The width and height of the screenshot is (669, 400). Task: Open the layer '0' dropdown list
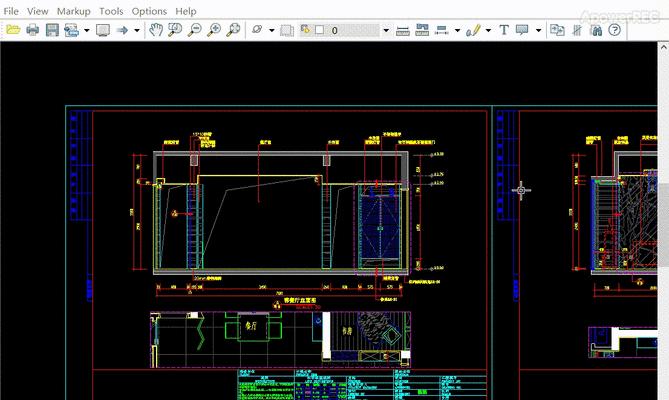click(x=386, y=30)
